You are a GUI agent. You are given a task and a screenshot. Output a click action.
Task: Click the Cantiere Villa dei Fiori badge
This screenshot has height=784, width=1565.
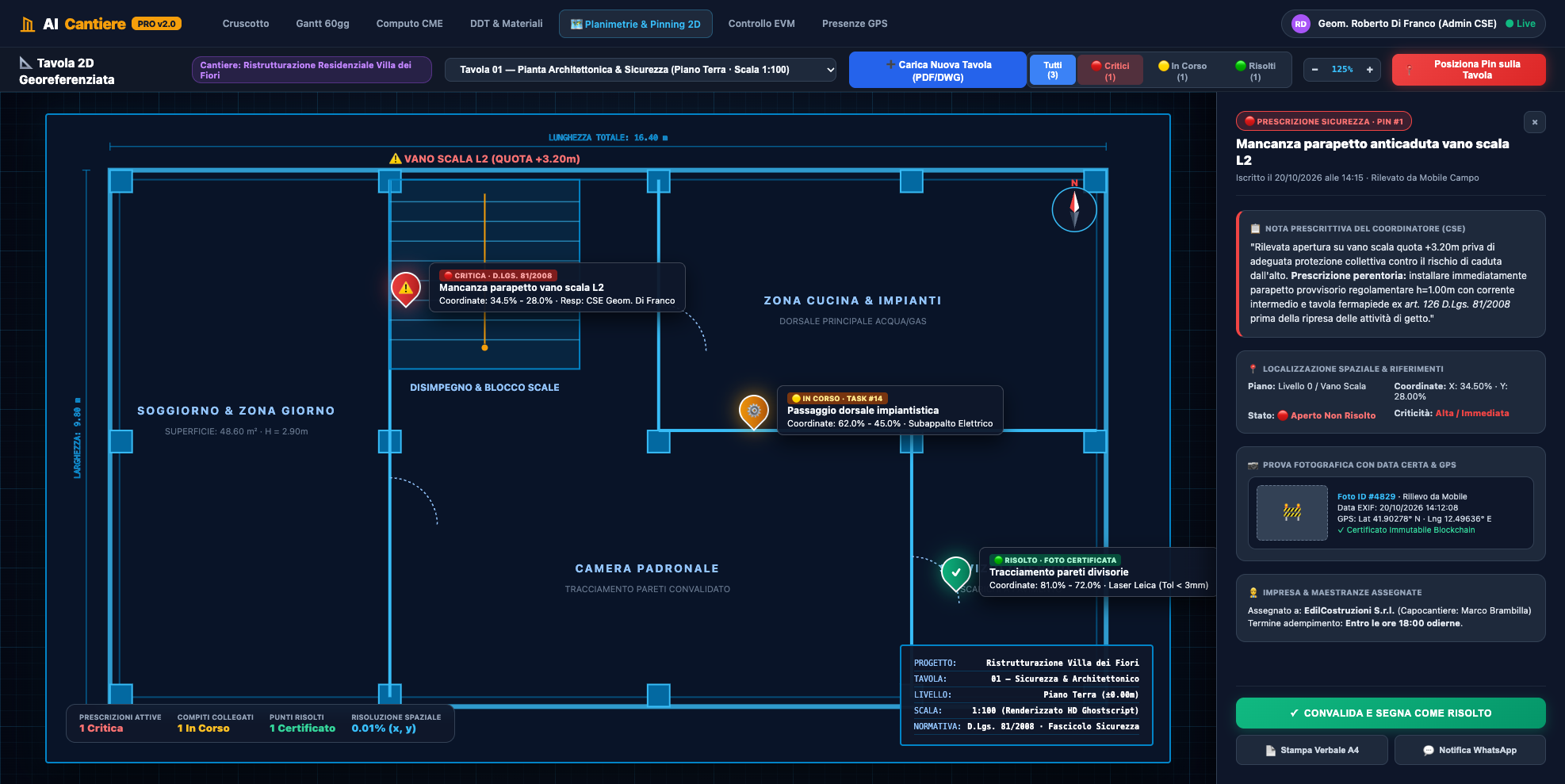(312, 70)
